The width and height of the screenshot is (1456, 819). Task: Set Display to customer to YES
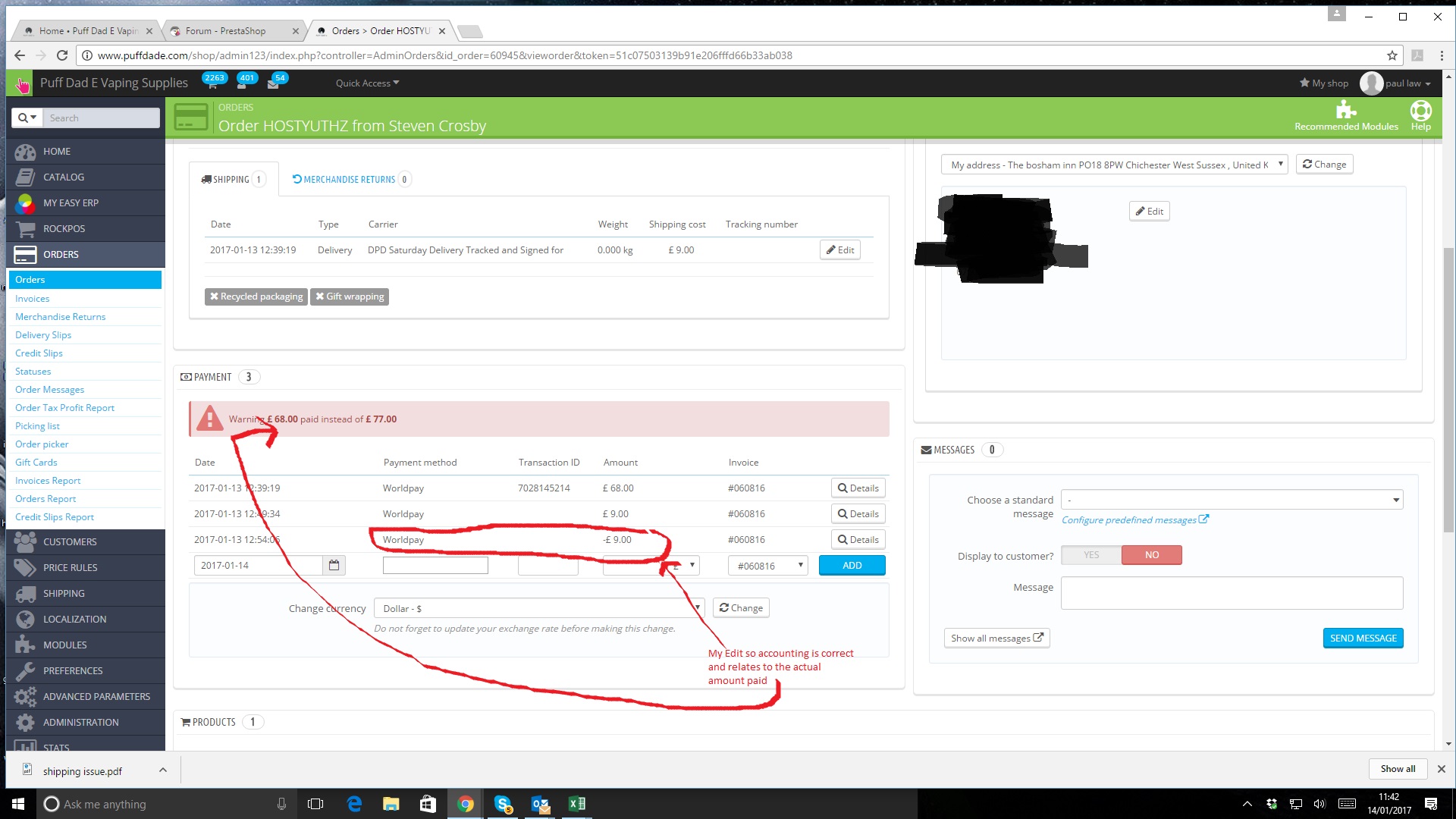(1091, 555)
